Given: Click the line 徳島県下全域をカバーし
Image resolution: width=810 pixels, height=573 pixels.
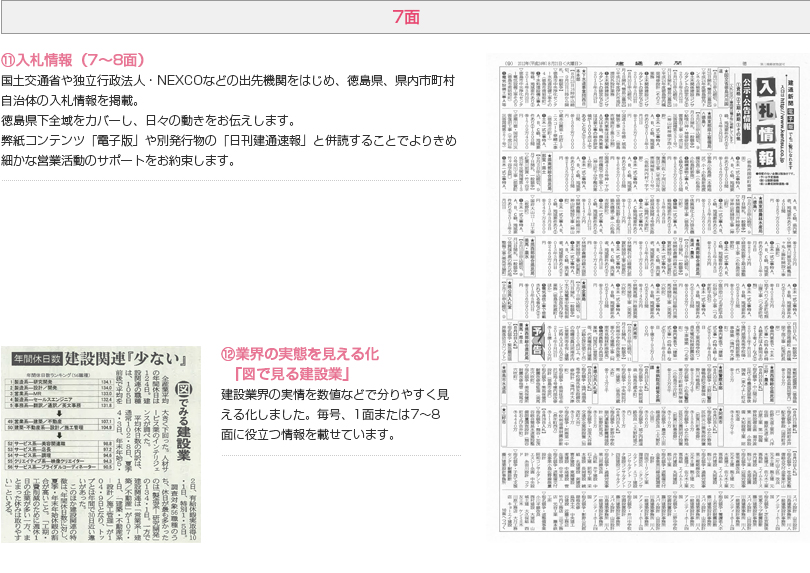Looking at the screenshot, I should [x=149, y=120].
